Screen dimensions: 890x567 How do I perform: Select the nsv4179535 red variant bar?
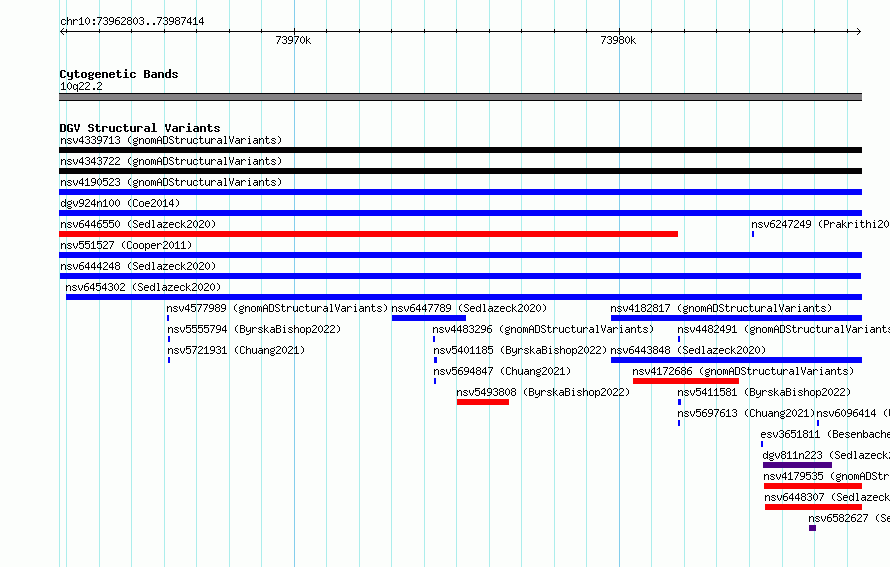pos(813,486)
